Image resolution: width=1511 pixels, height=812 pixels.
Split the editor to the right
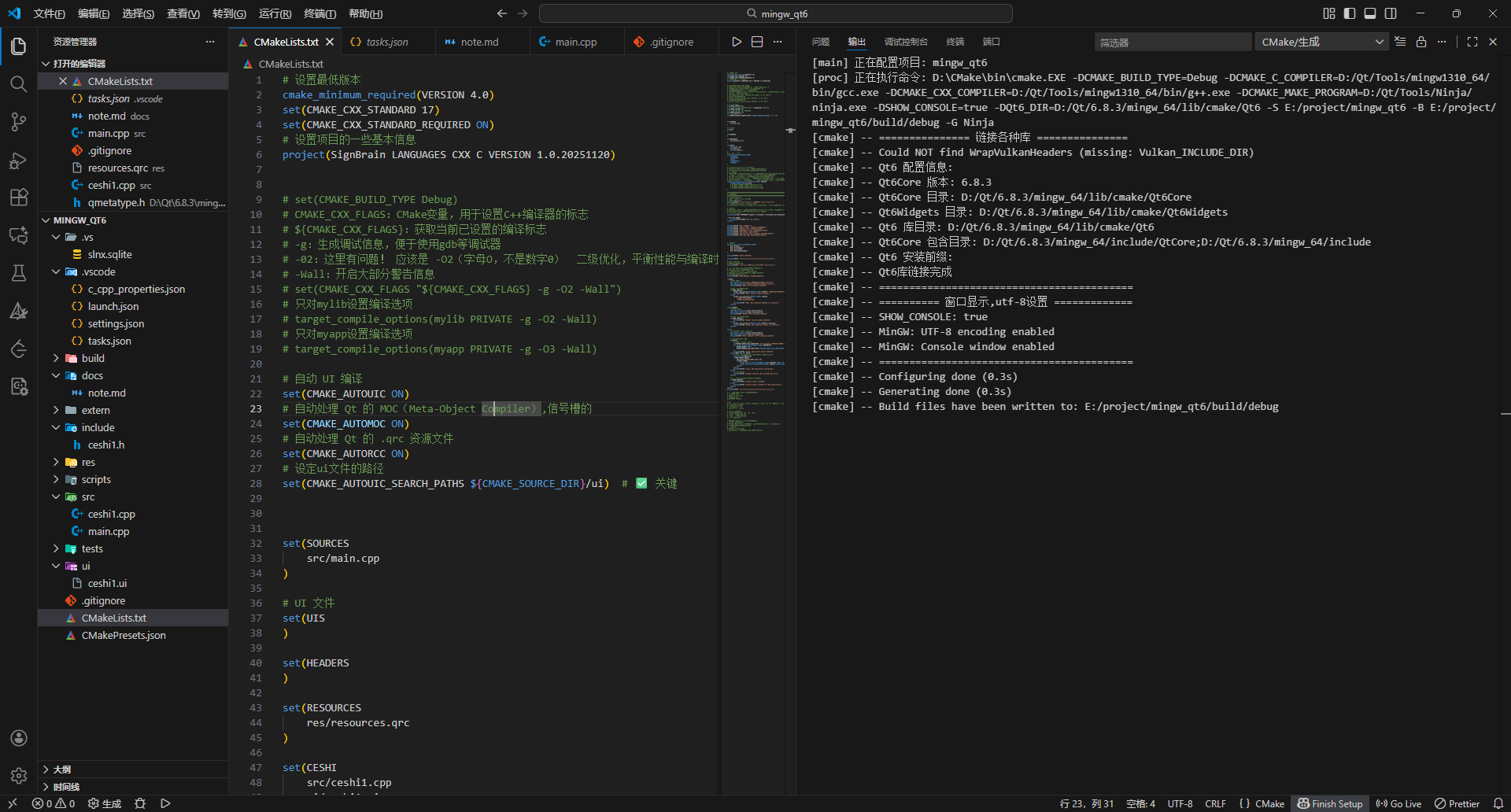[x=757, y=42]
